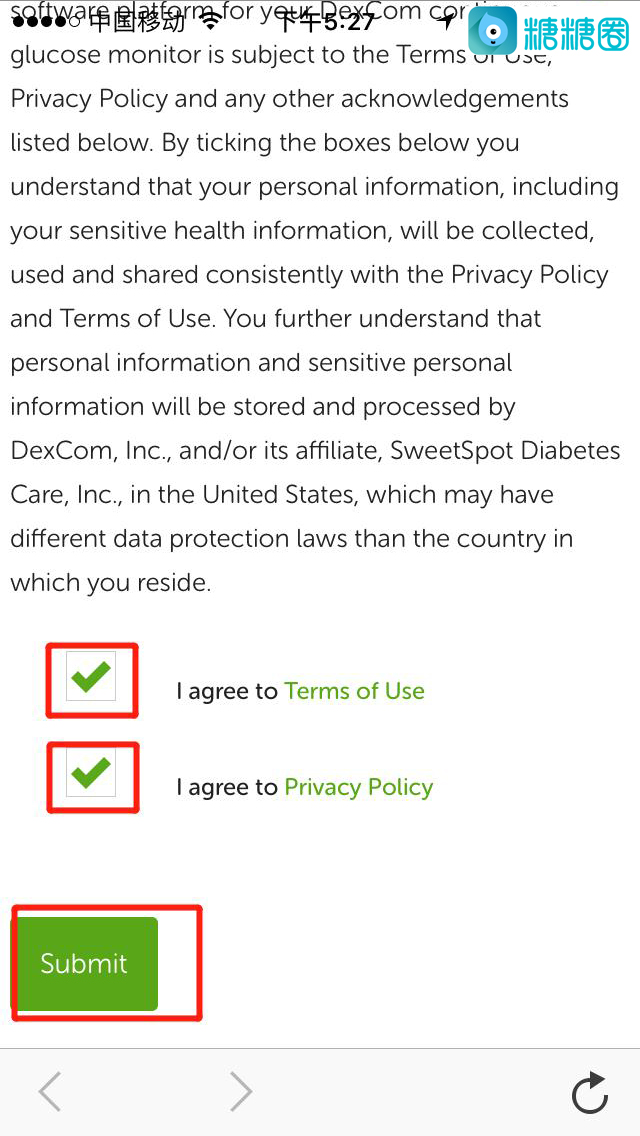Toggle the Privacy Policy agreement checkbox
Screen dimensions: 640x1136
click(91, 775)
